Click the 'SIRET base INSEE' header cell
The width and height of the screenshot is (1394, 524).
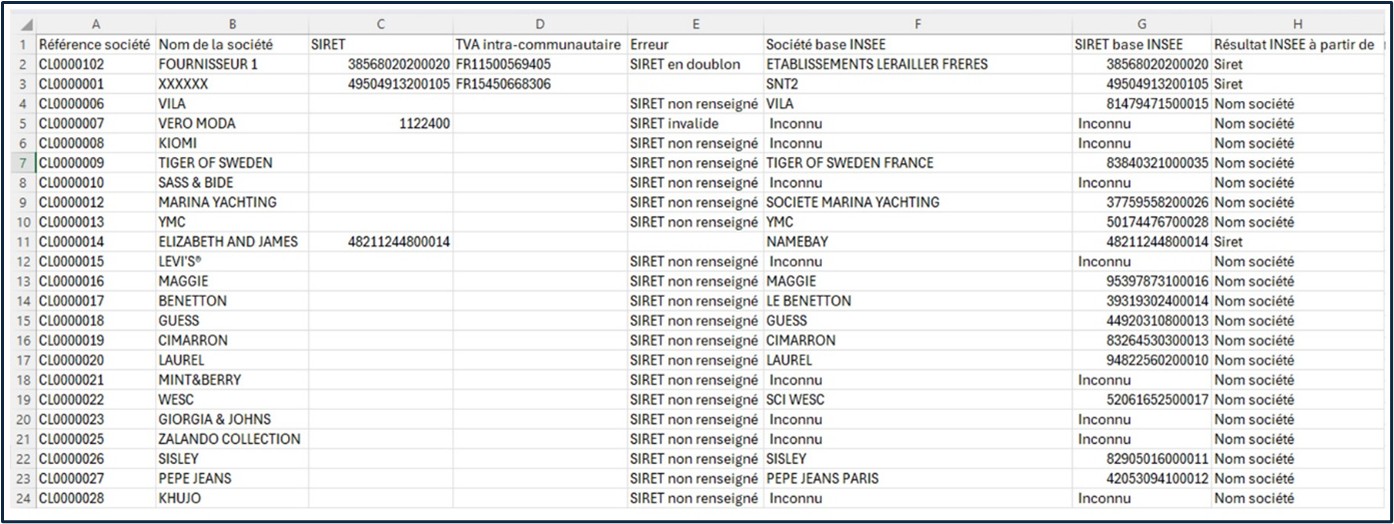pos(1141,45)
